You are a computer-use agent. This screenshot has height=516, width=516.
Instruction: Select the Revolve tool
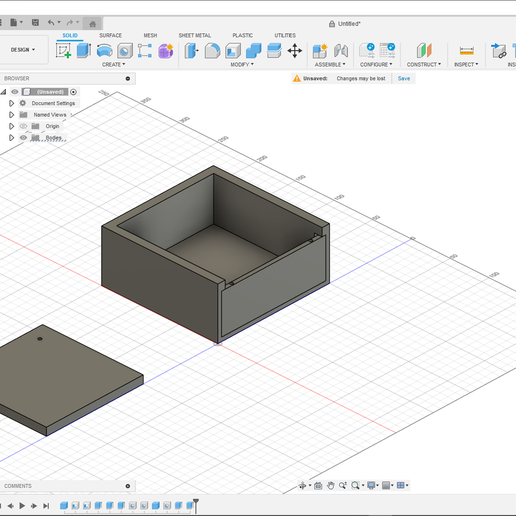click(x=104, y=51)
